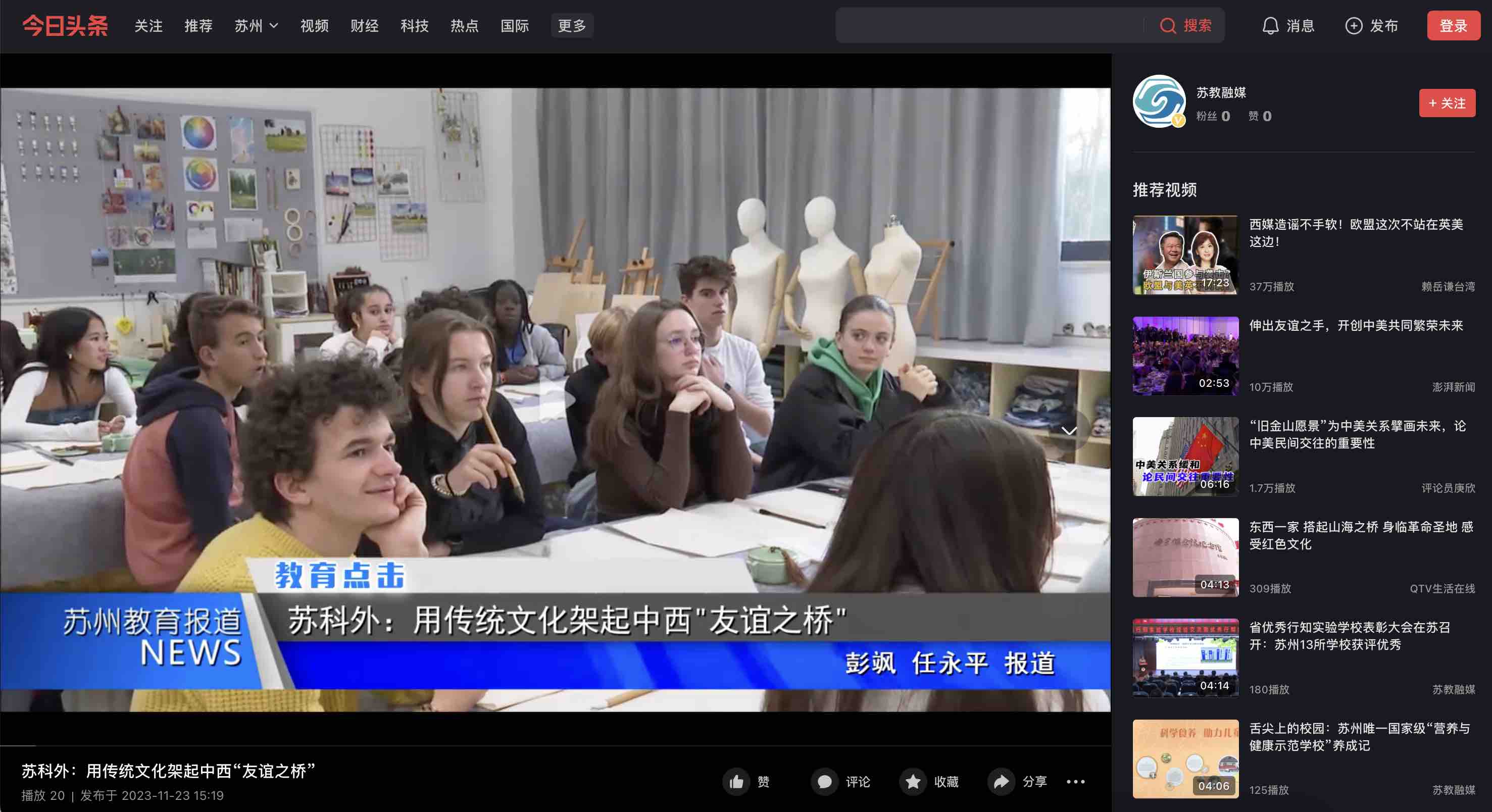This screenshot has width=1492, height=812.
Task: Click the 发布于 2023-11-23 15:19 date
Action: click(152, 796)
